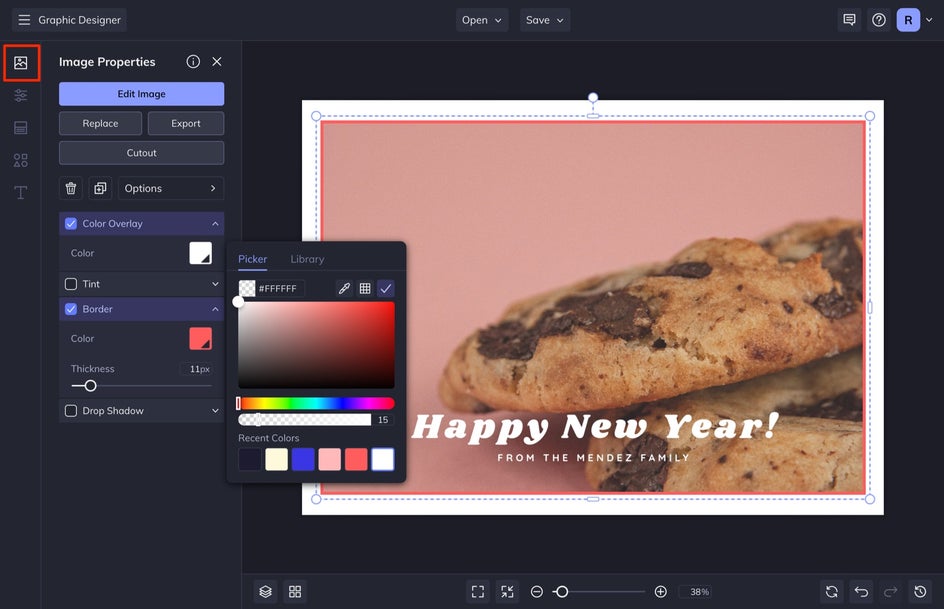
Task: Click the fit to screen icon
Action: (x=478, y=592)
